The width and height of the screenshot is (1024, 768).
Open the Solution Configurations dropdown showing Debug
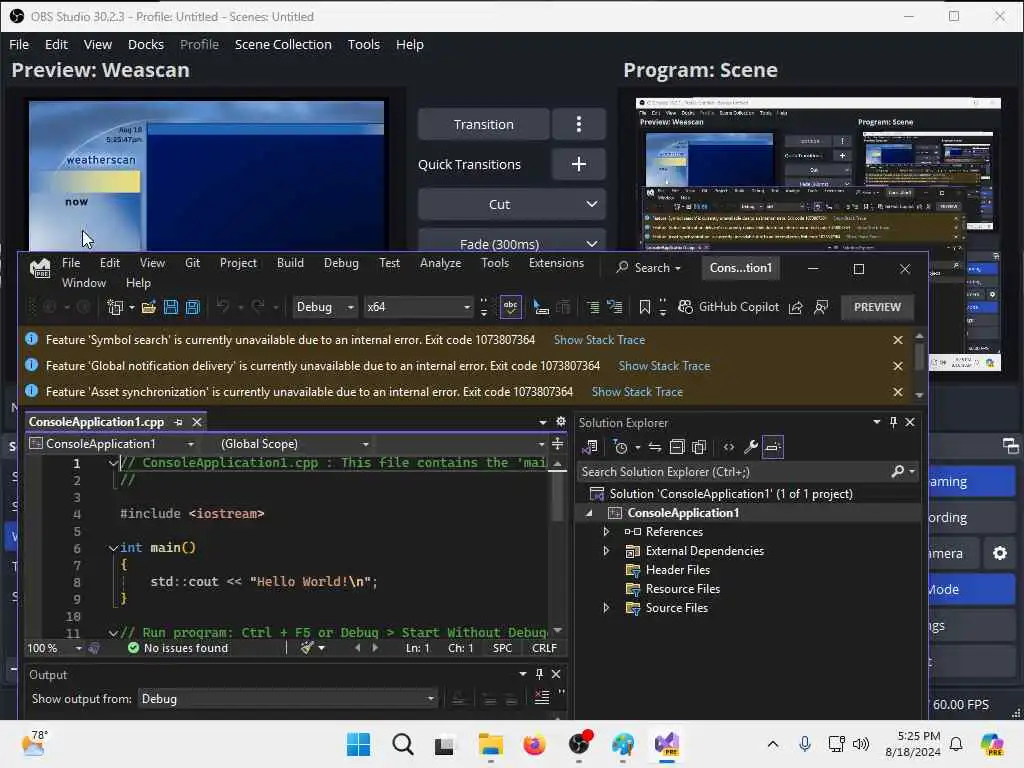(325, 307)
